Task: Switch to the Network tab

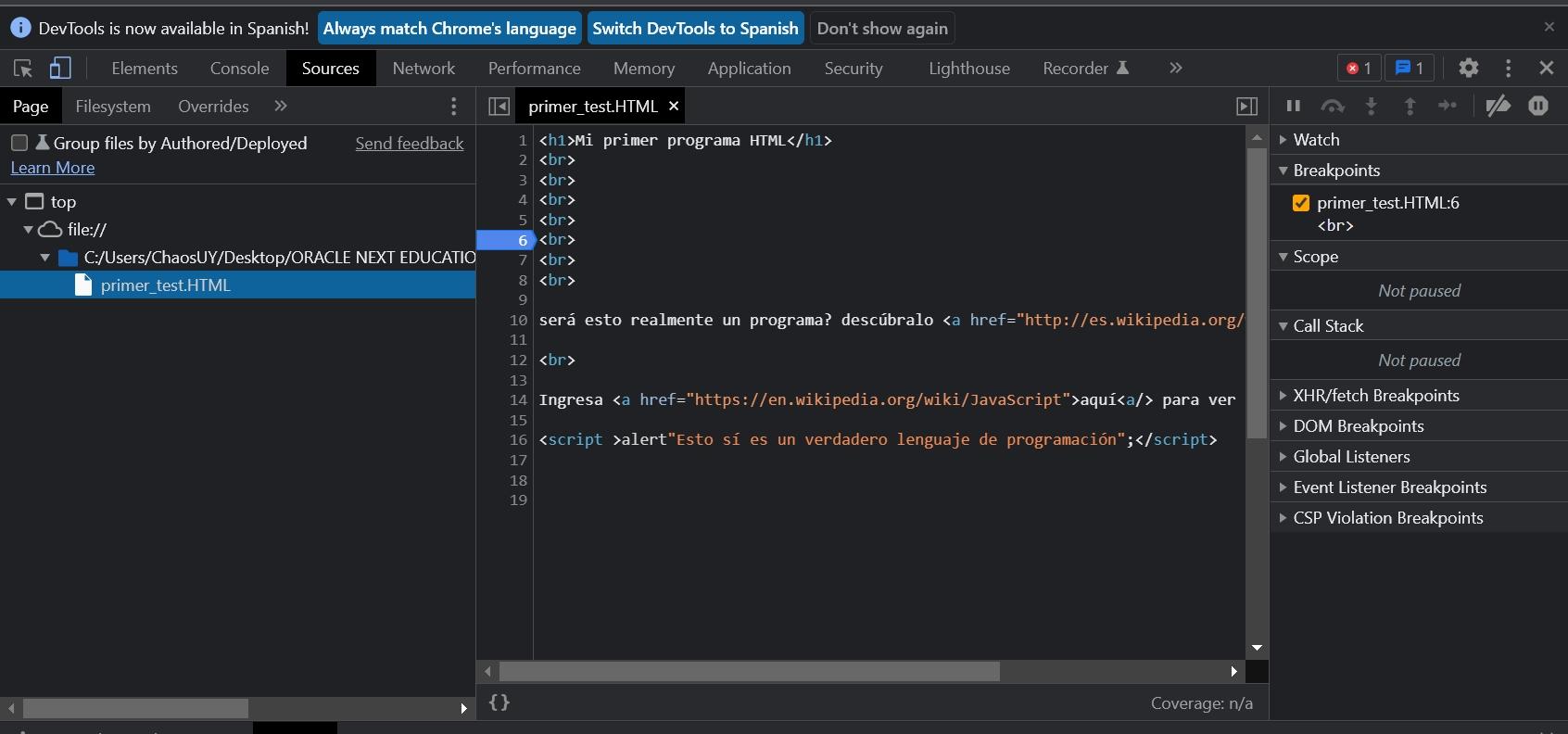Action: (424, 68)
